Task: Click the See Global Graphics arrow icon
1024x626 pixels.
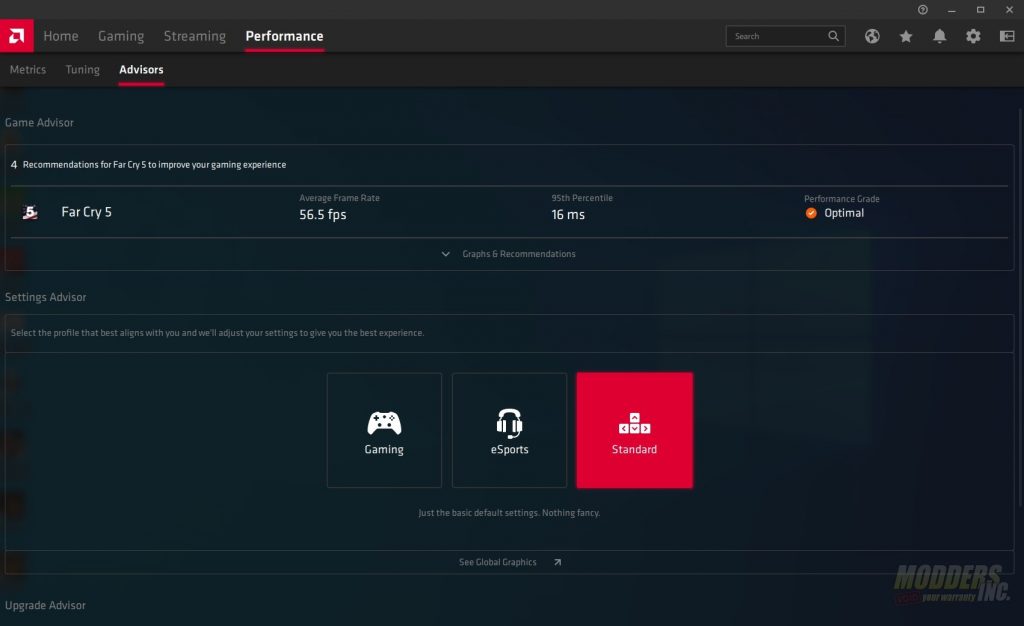Action: pyautogui.click(x=557, y=562)
